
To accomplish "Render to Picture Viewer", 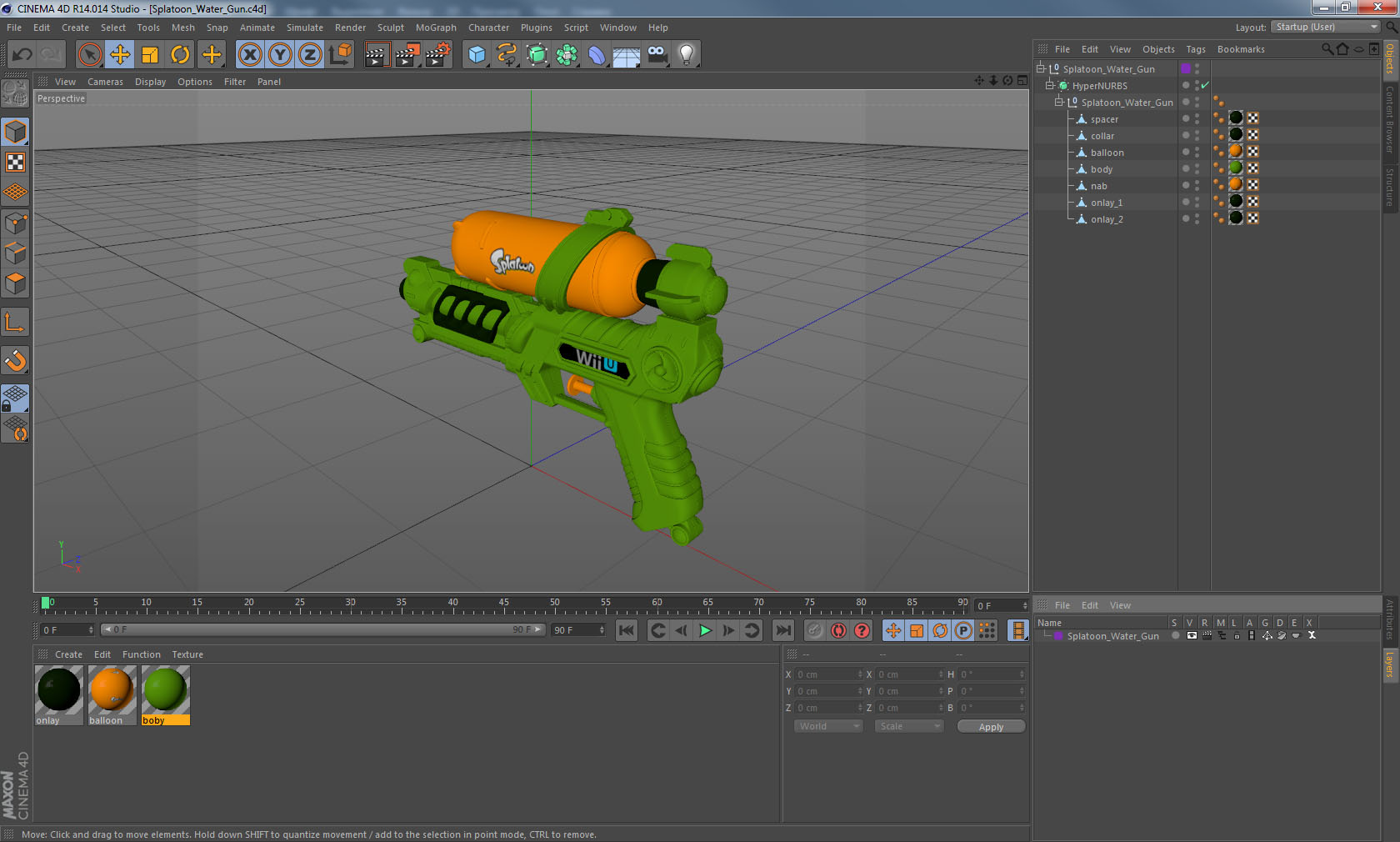I will point(407,55).
